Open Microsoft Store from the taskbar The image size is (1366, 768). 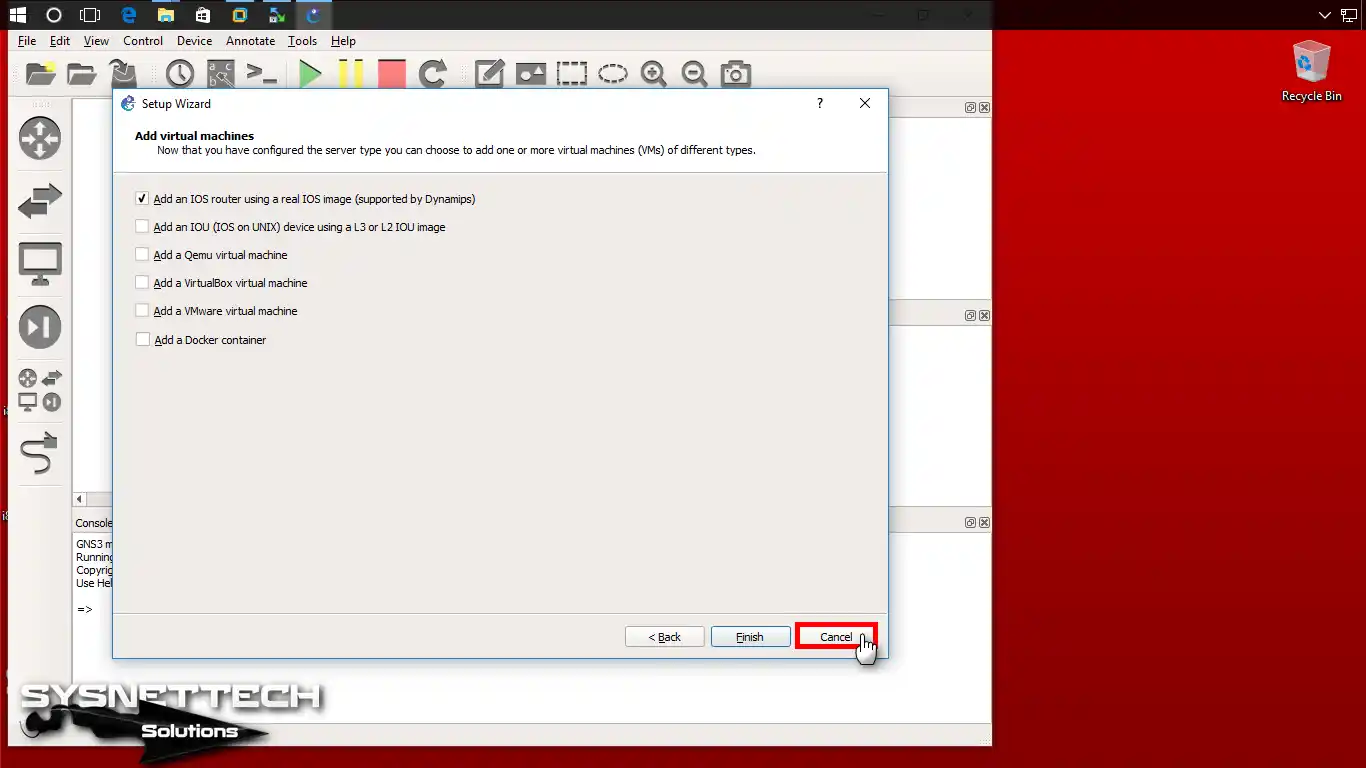point(203,14)
